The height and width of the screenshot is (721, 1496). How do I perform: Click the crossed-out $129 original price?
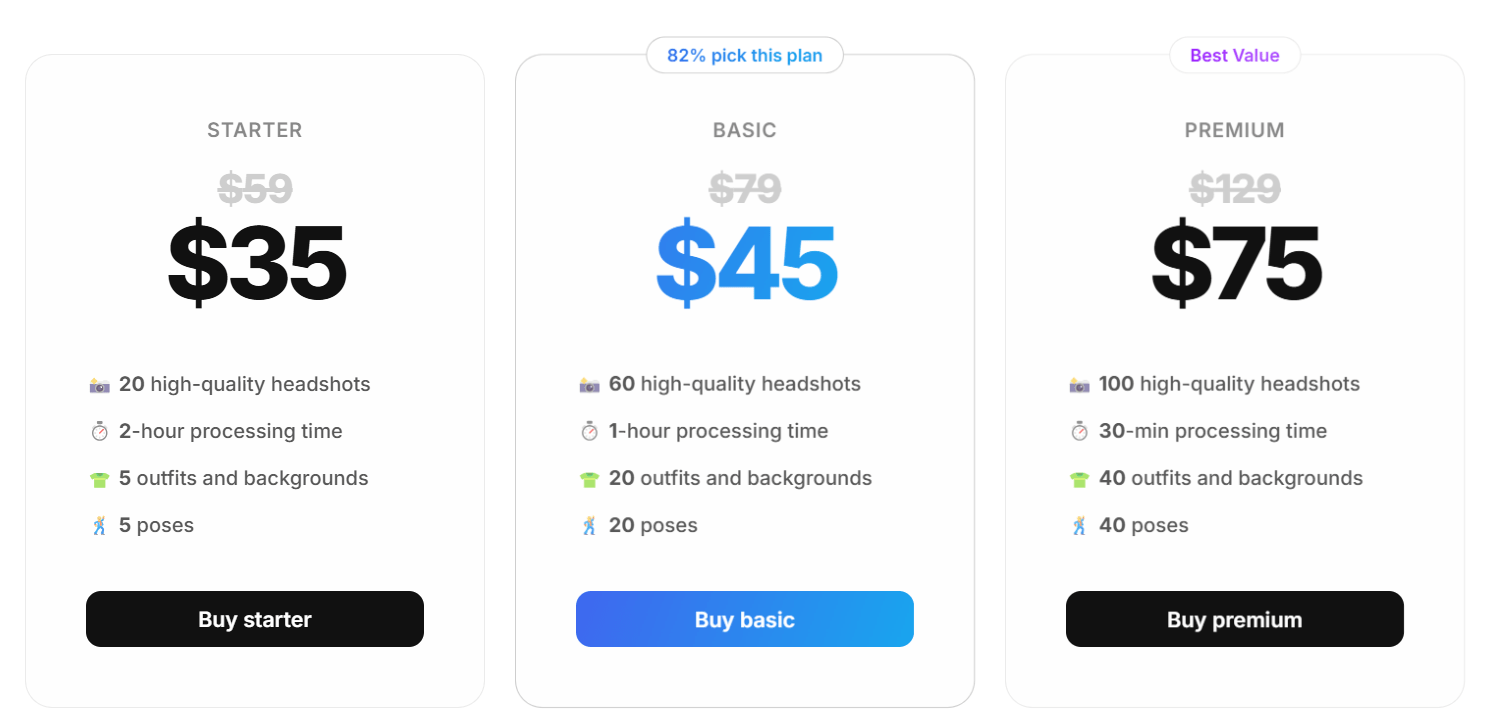[1235, 188]
